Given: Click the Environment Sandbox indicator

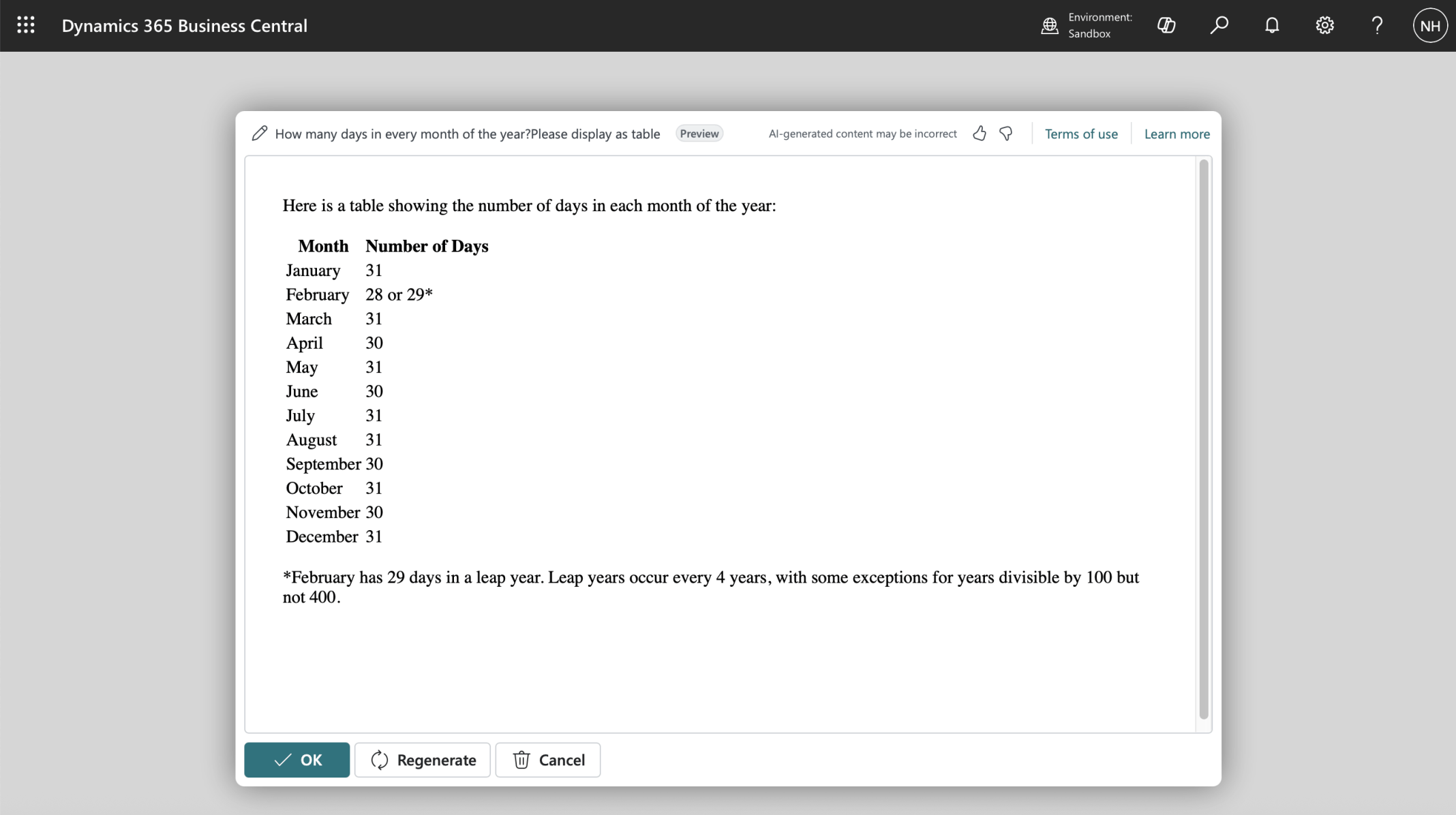Looking at the screenshot, I should (x=1087, y=25).
